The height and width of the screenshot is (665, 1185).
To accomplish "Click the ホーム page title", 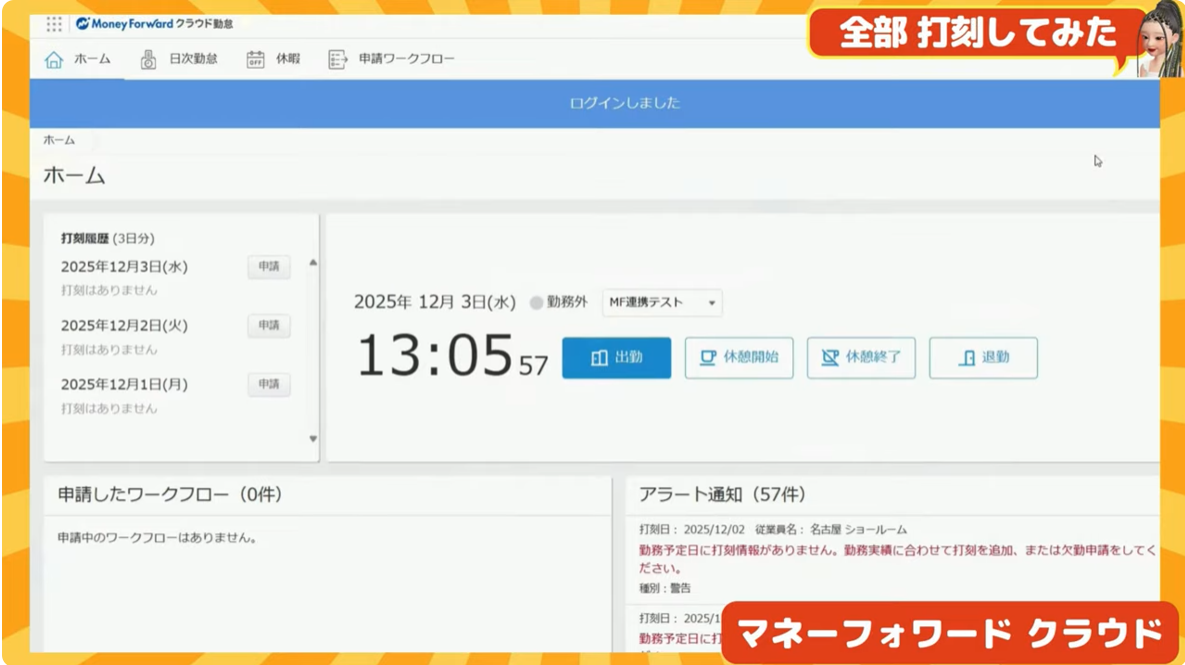I will [74, 176].
